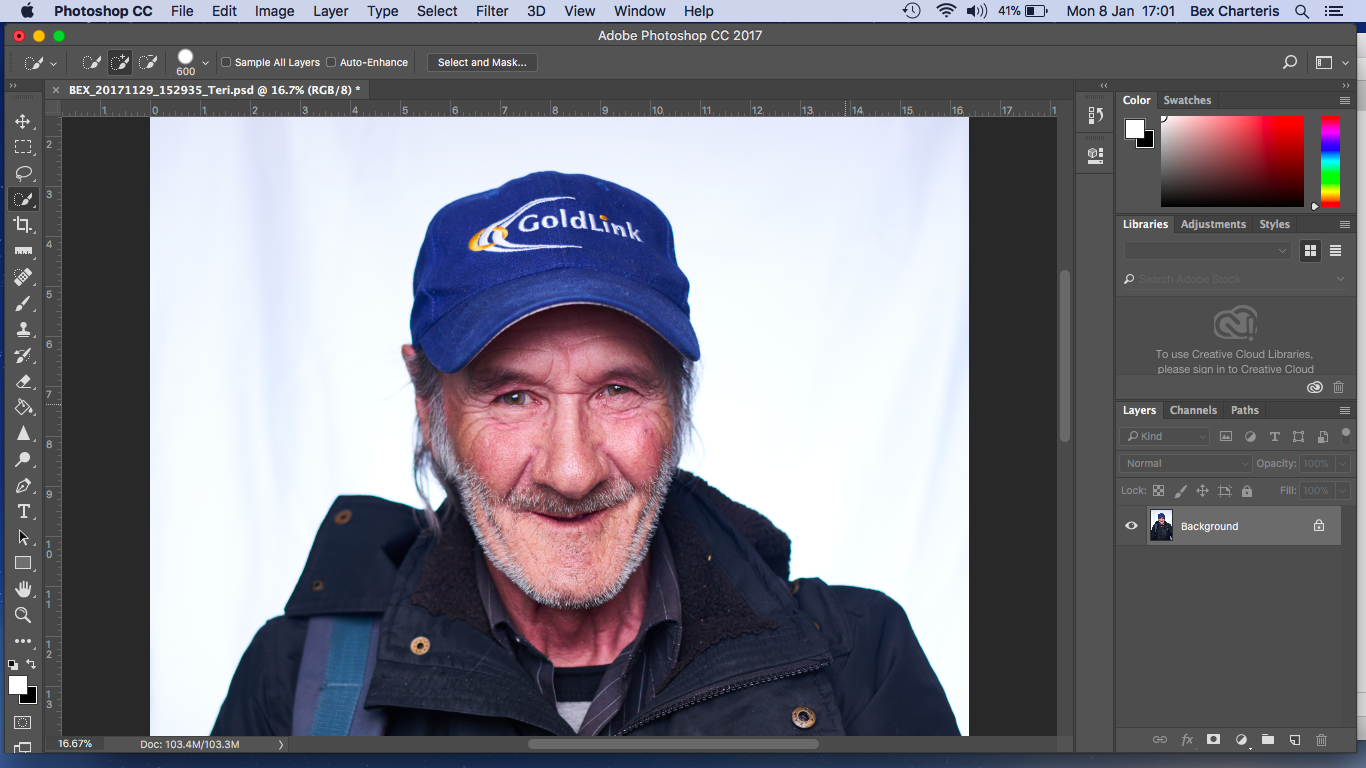
Task: Enable Sample All Layers checkbox
Action: point(226,62)
